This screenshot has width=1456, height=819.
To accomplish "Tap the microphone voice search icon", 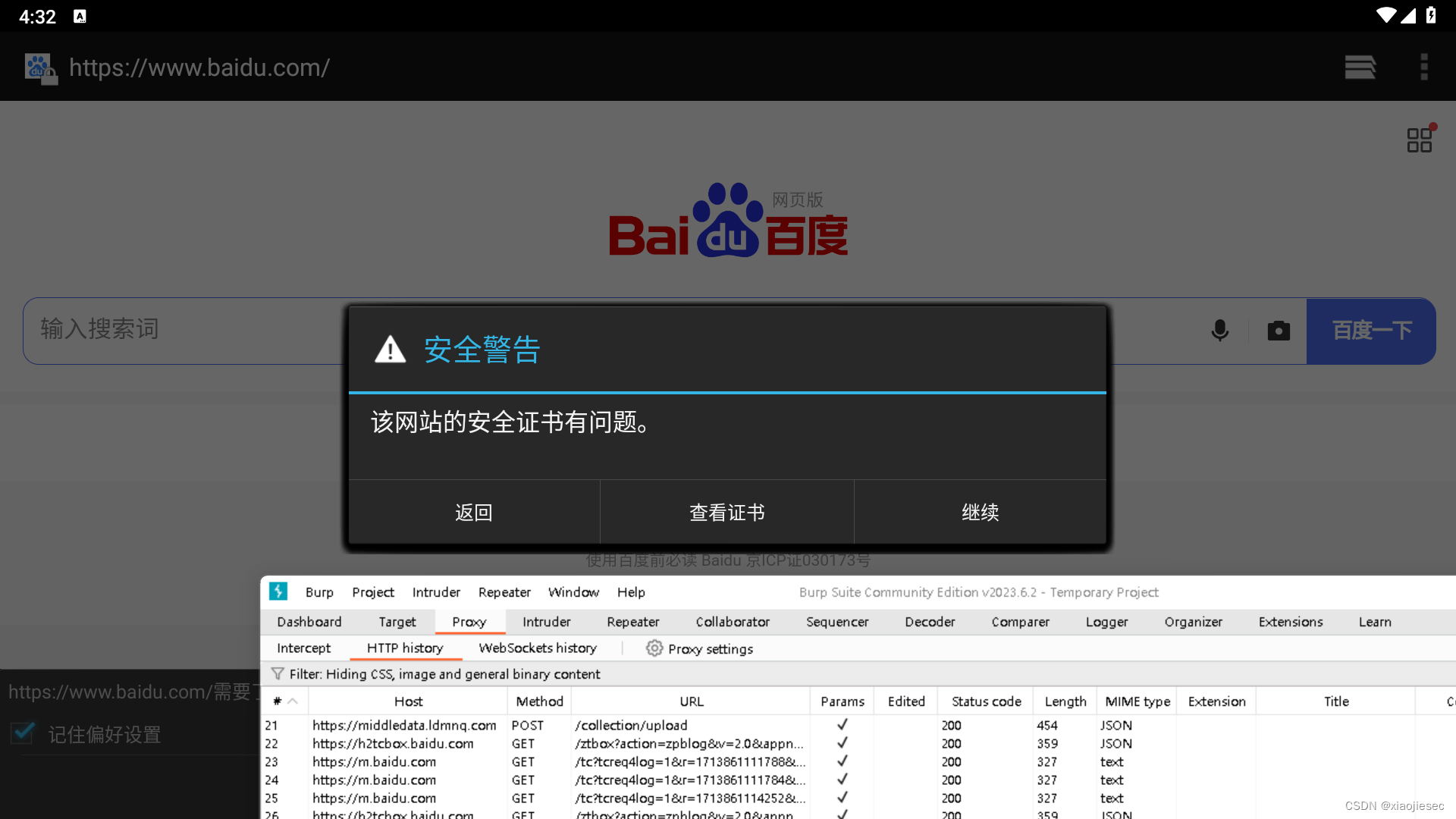I will pos(1219,331).
